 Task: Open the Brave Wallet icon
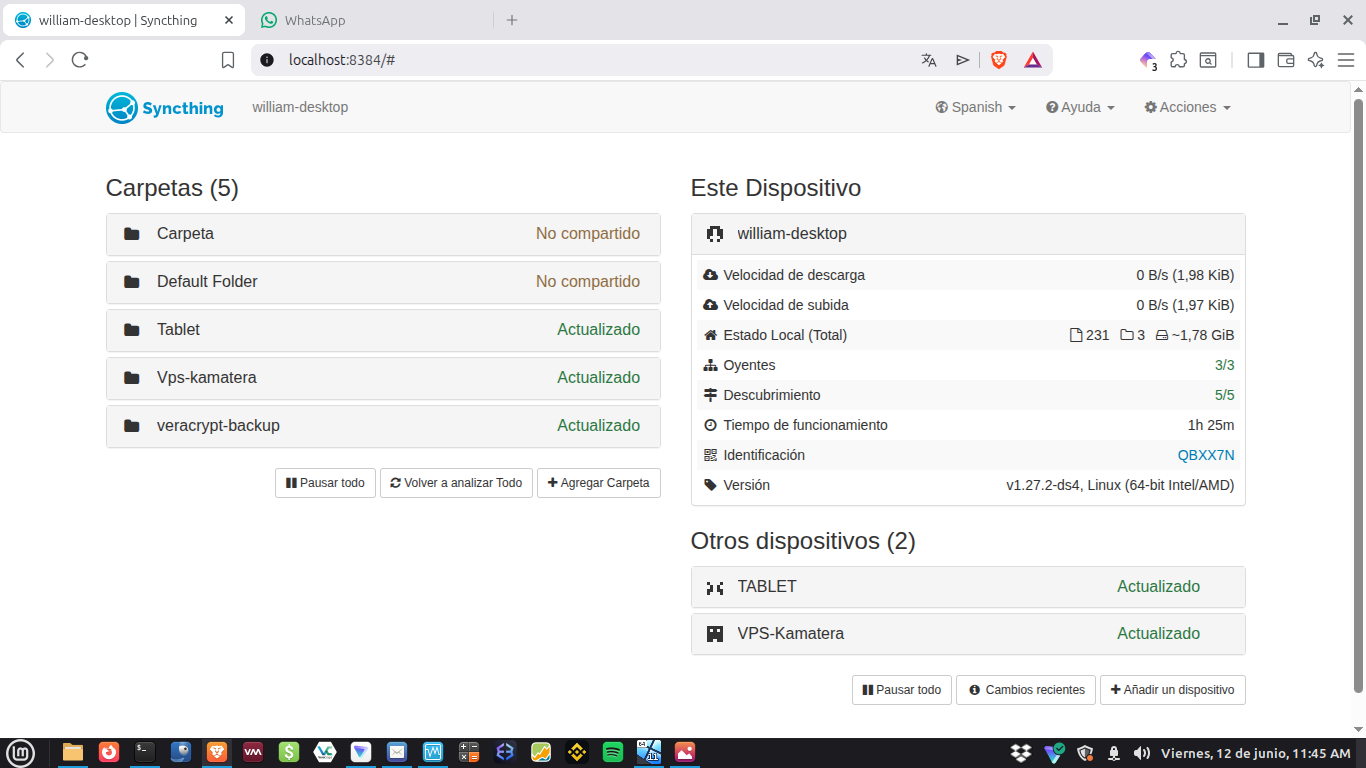click(x=1286, y=60)
